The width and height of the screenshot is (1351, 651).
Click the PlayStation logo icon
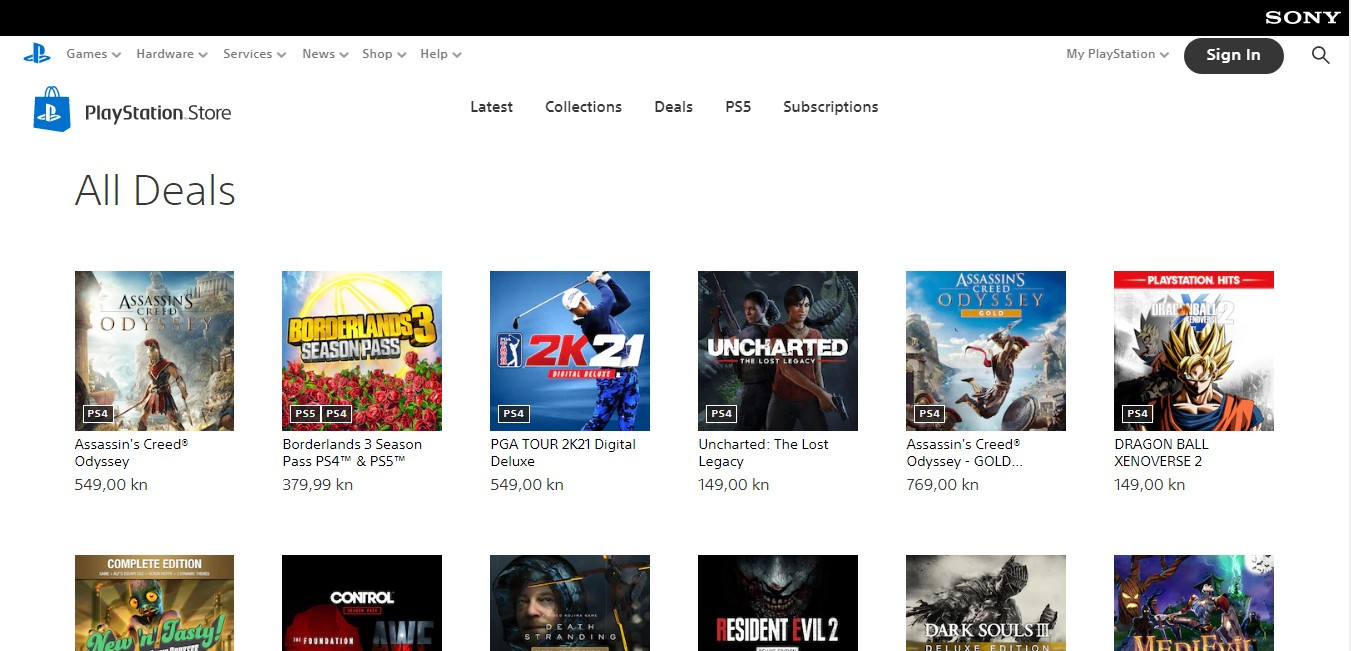pyautogui.click(x=37, y=54)
